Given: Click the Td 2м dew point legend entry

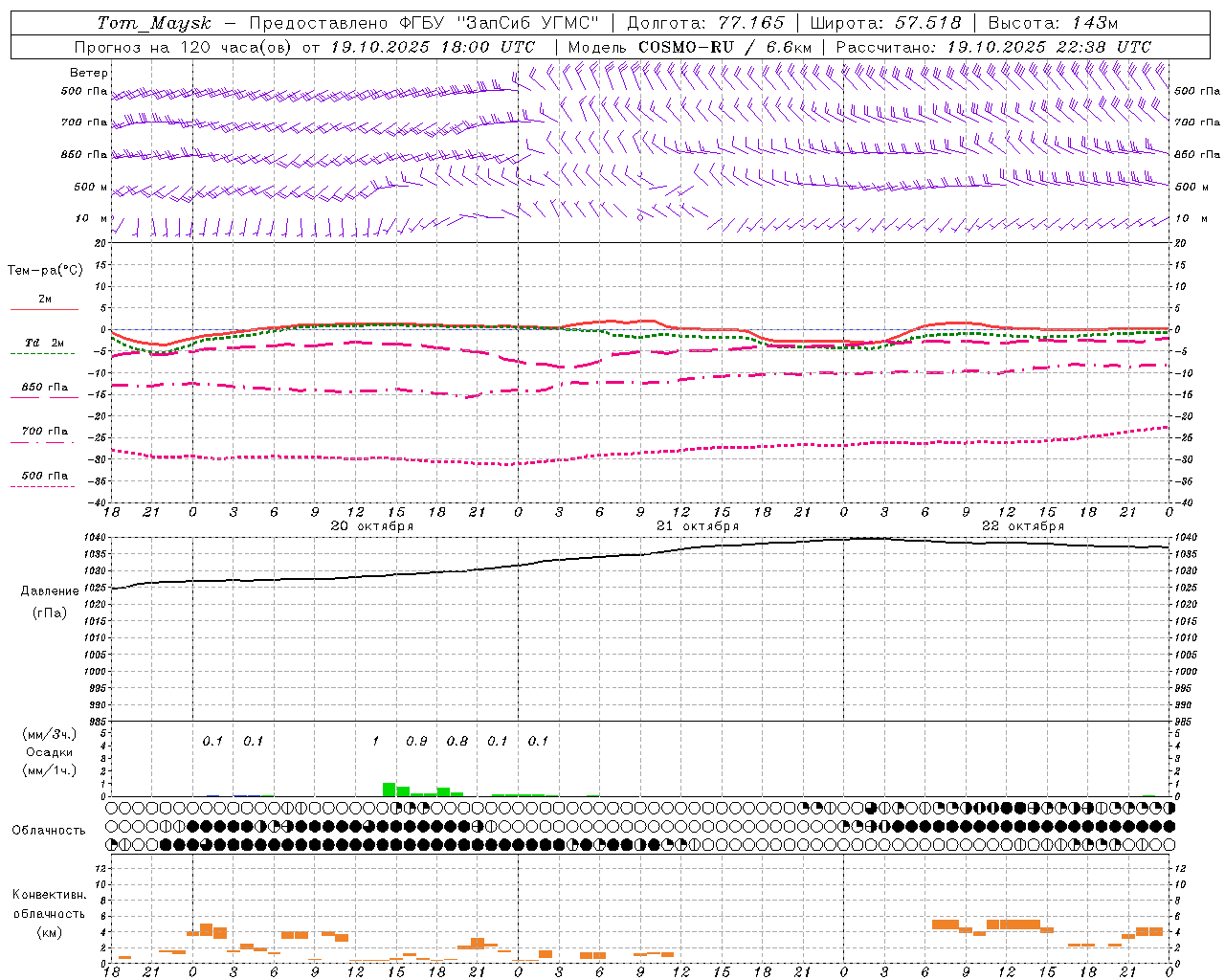Looking at the screenshot, I should coord(44,343).
